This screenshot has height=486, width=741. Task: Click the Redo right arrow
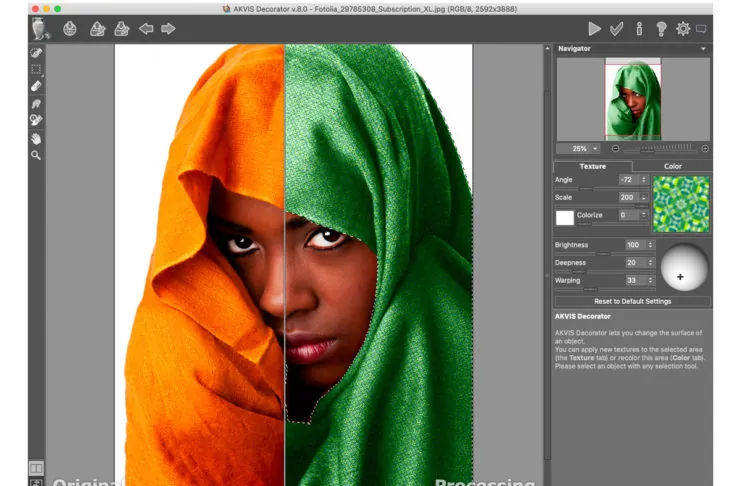[x=168, y=29]
